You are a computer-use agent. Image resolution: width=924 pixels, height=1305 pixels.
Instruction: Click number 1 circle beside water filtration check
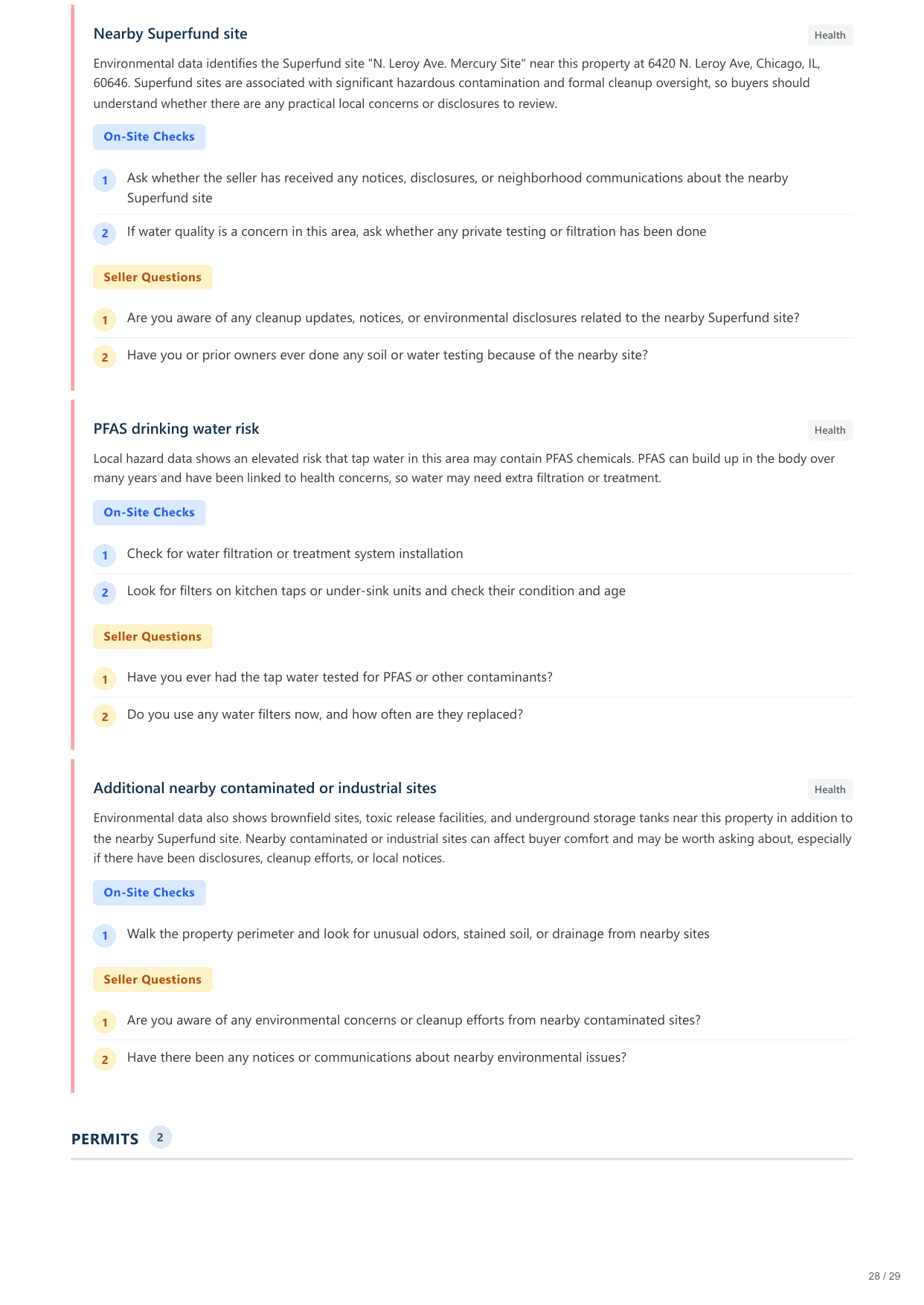tap(105, 555)
